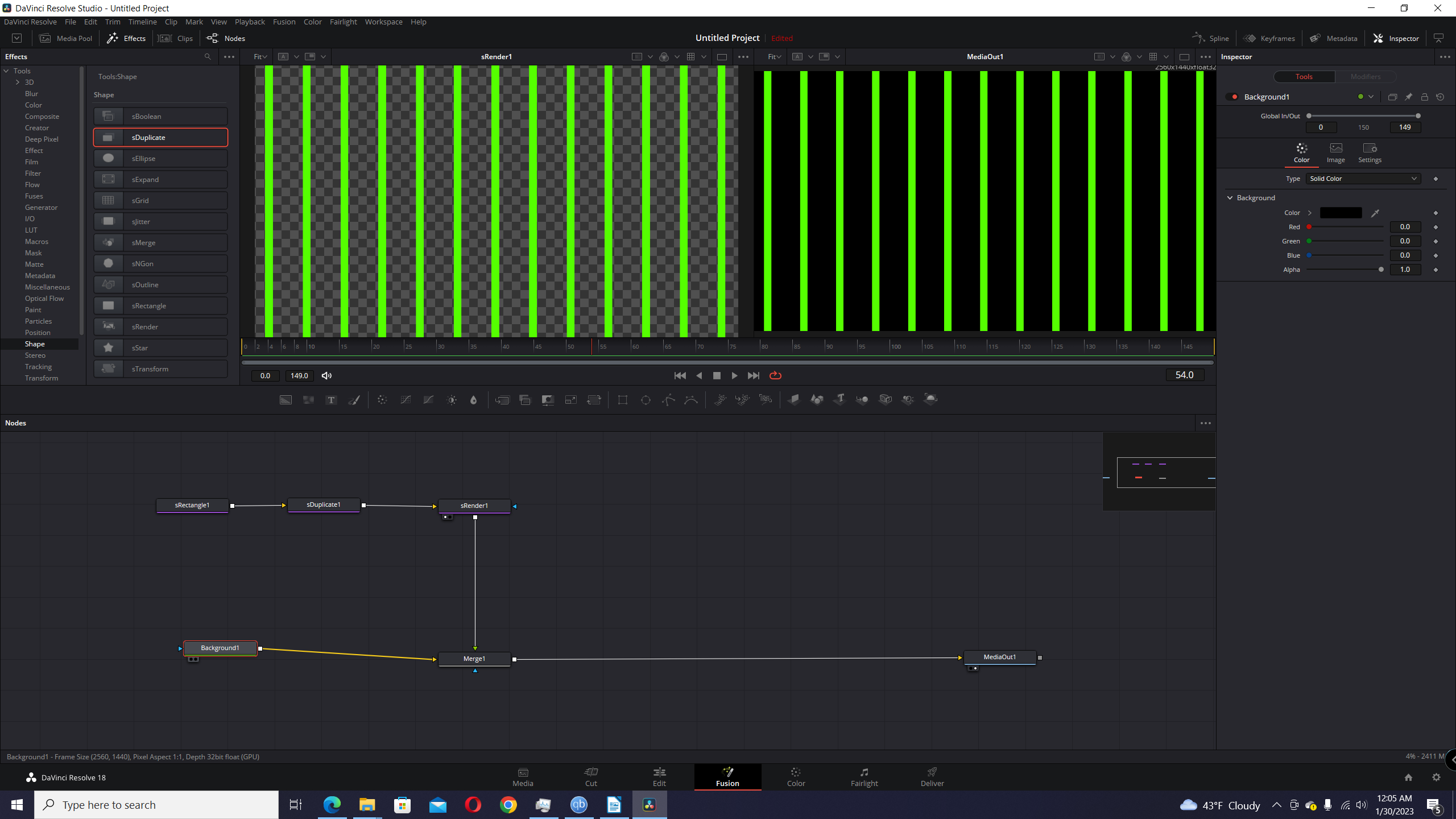Search the Effects library
Screen dimensions: 1456x819
click(x=208, y=56)
